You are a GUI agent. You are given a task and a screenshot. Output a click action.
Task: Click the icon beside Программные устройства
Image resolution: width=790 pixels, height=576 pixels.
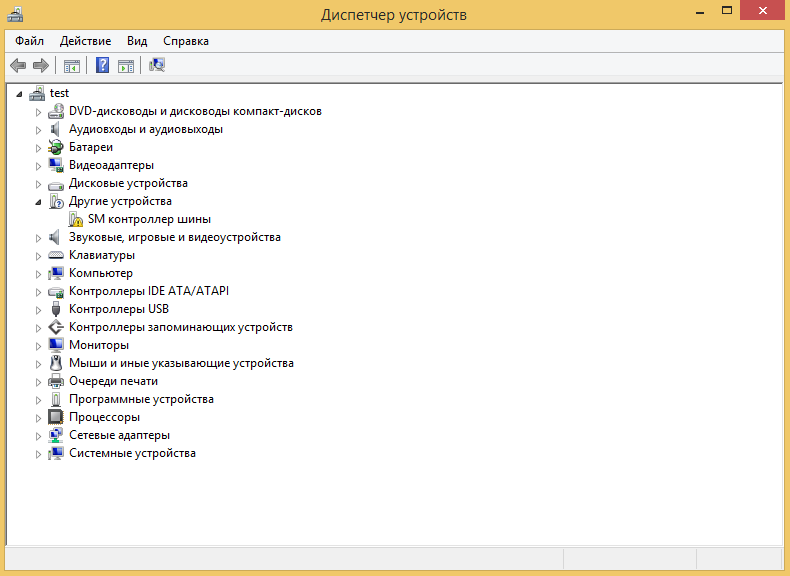point(56,399)
